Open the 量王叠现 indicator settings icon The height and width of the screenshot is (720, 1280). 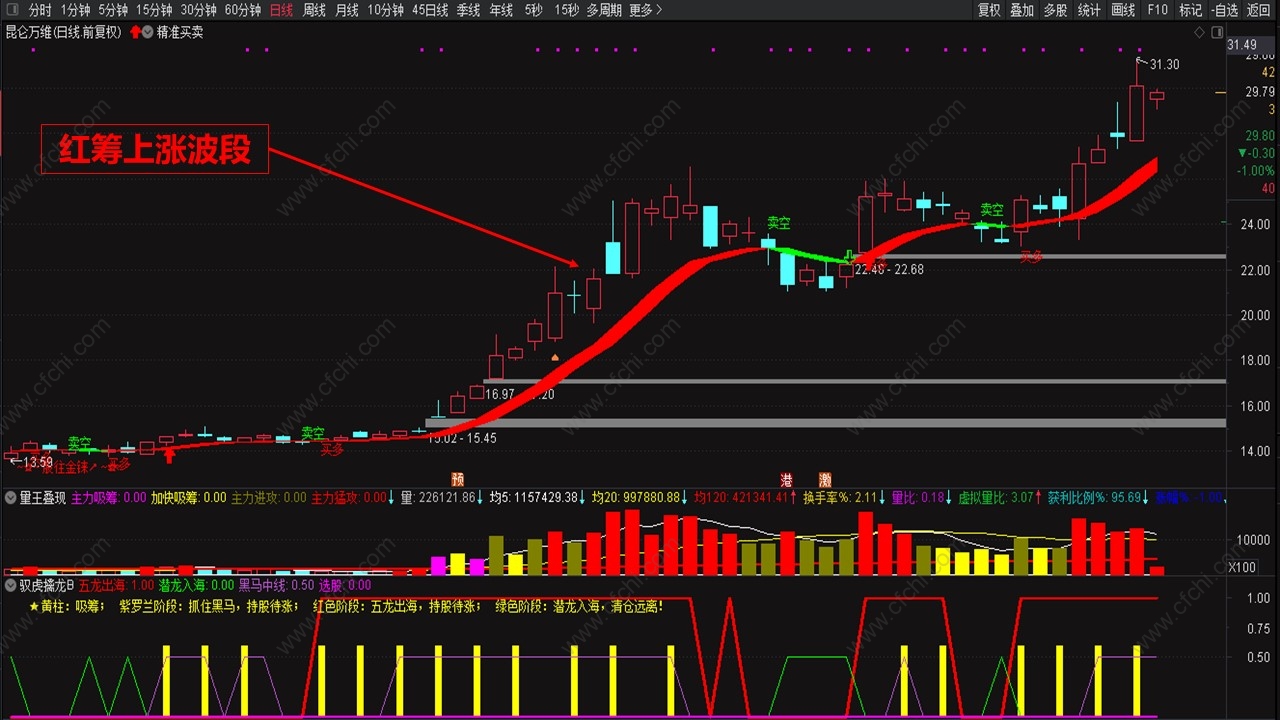(x=11, y=496)
